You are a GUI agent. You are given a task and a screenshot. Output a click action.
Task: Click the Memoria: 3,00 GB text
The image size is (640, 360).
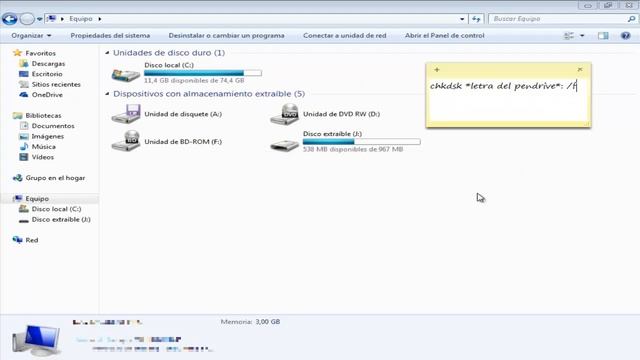(x=250, y=322)
